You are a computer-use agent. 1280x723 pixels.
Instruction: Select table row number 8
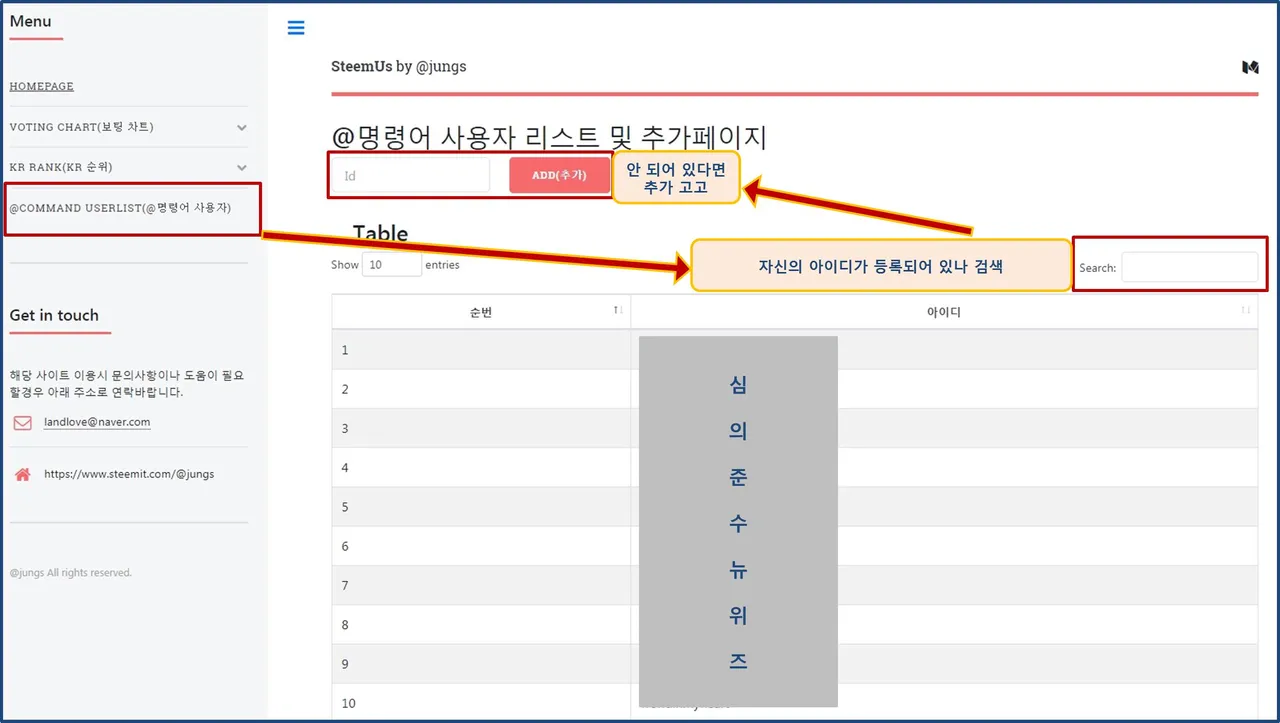pos(795,624)
